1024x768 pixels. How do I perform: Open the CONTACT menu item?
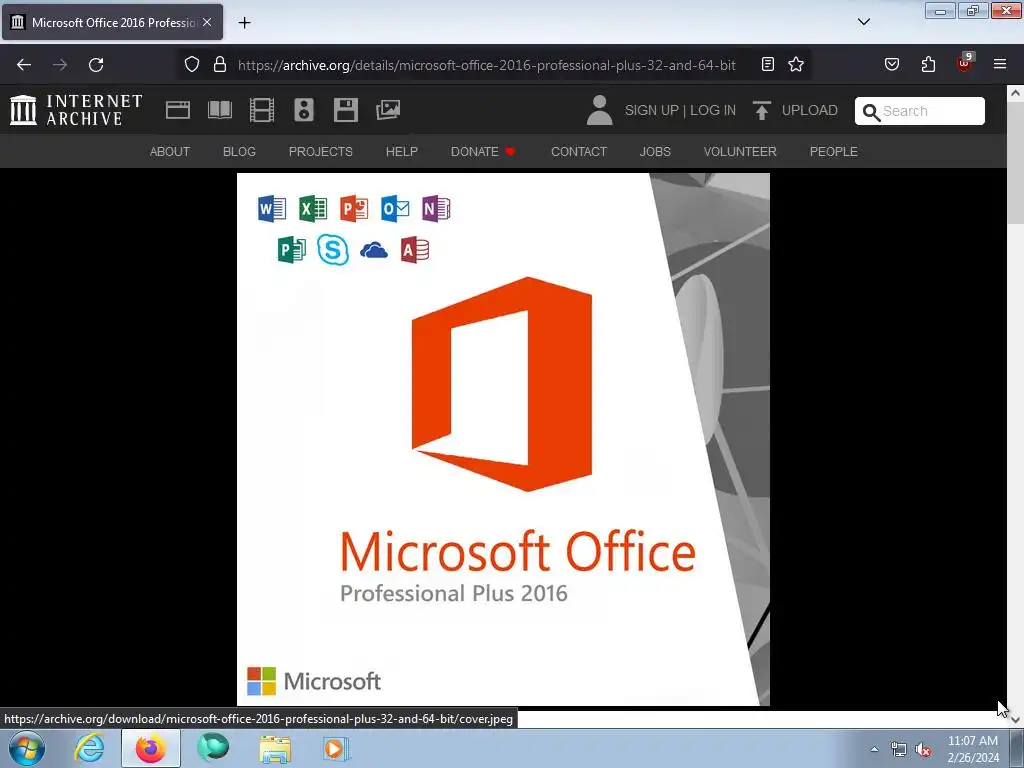[x=579, y=152]
